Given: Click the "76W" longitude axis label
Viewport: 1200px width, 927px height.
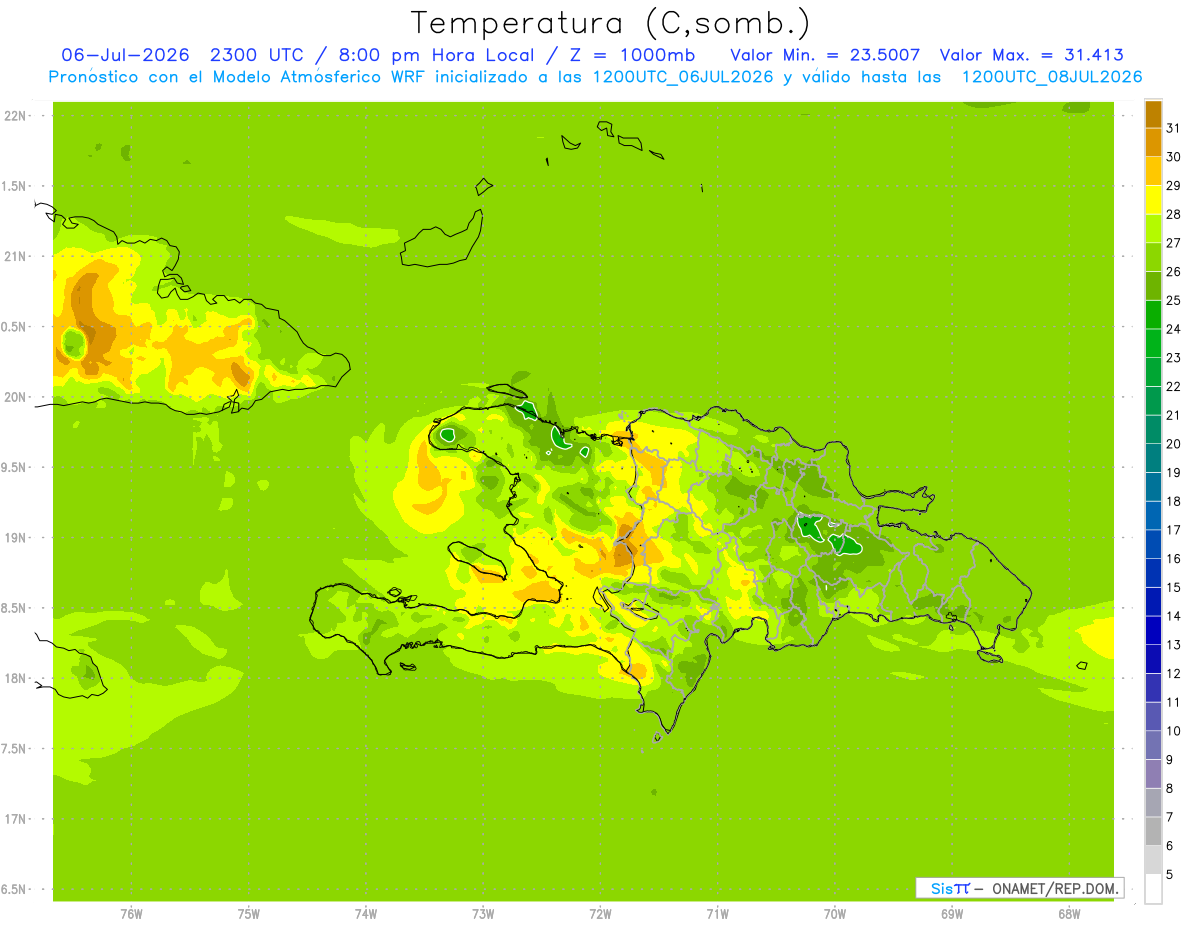Looking at the screenshot, I should pyautogui.click(x=131, y=914).
